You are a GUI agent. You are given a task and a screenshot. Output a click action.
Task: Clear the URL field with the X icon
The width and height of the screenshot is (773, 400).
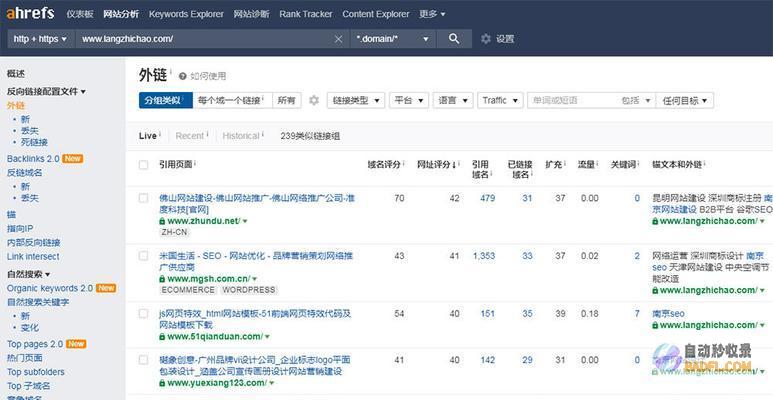(339, 39)
